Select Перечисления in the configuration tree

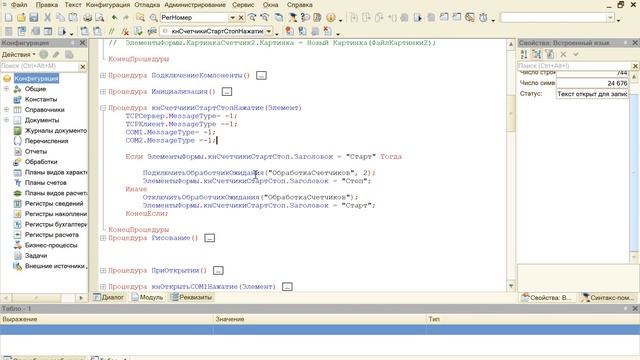(47, 141)
